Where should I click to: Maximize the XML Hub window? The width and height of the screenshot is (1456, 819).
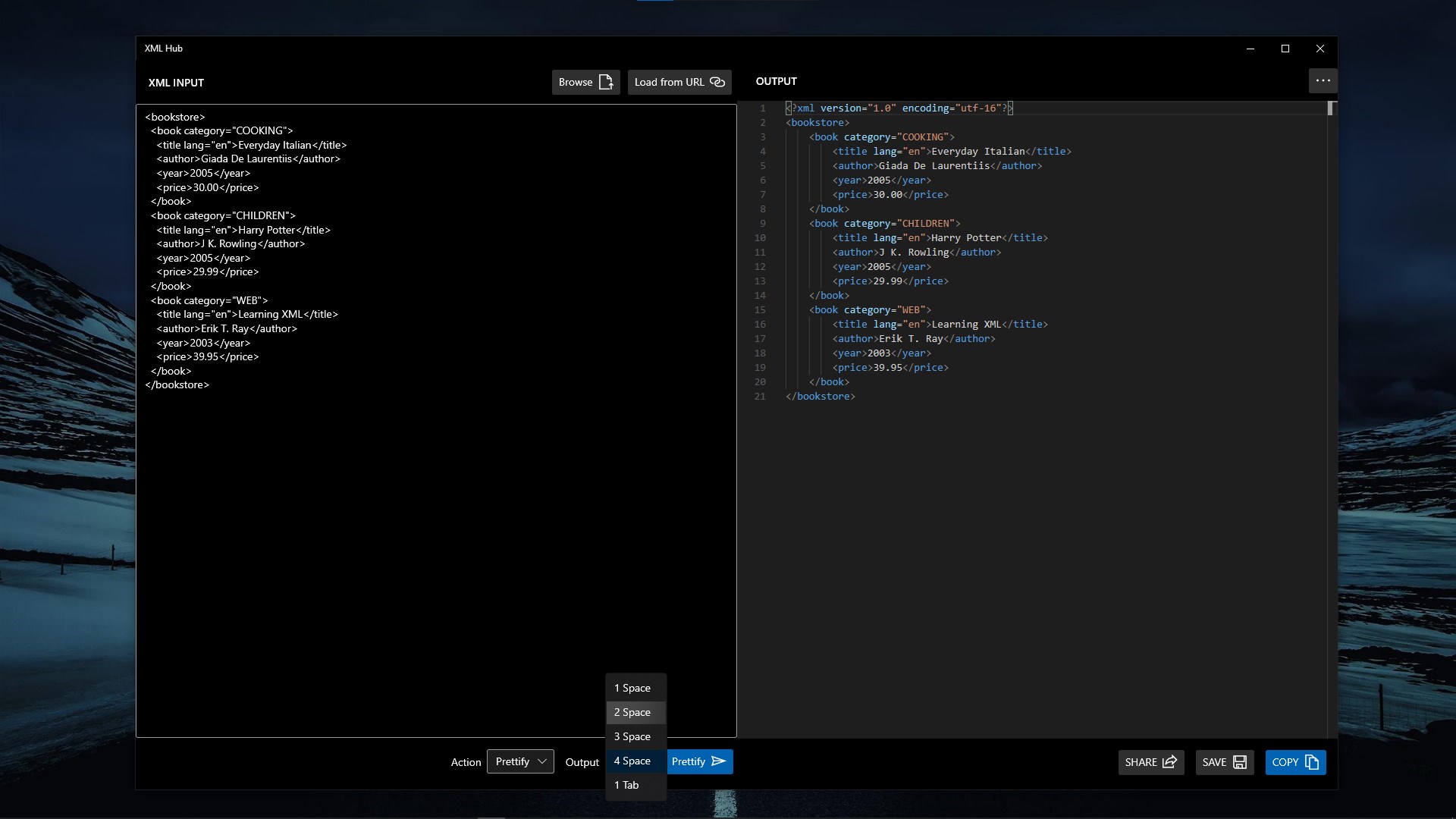click(1285, 49)
